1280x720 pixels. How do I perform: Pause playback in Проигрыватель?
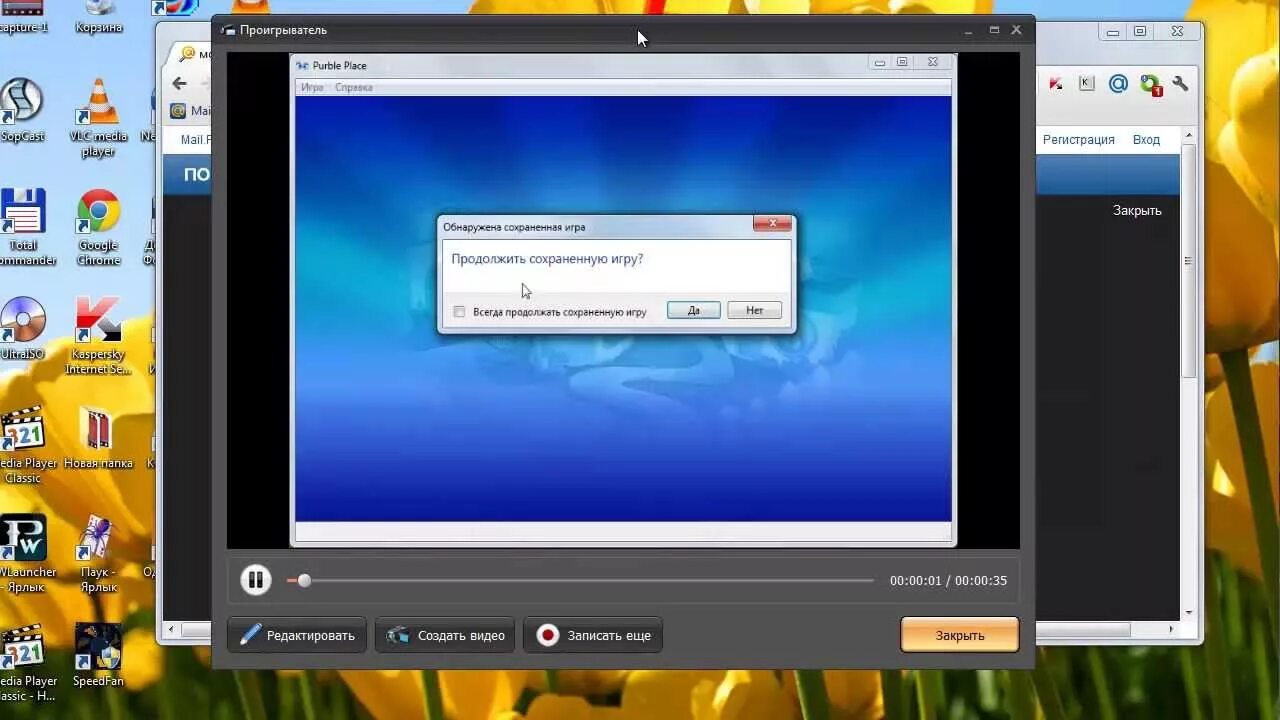256,580
